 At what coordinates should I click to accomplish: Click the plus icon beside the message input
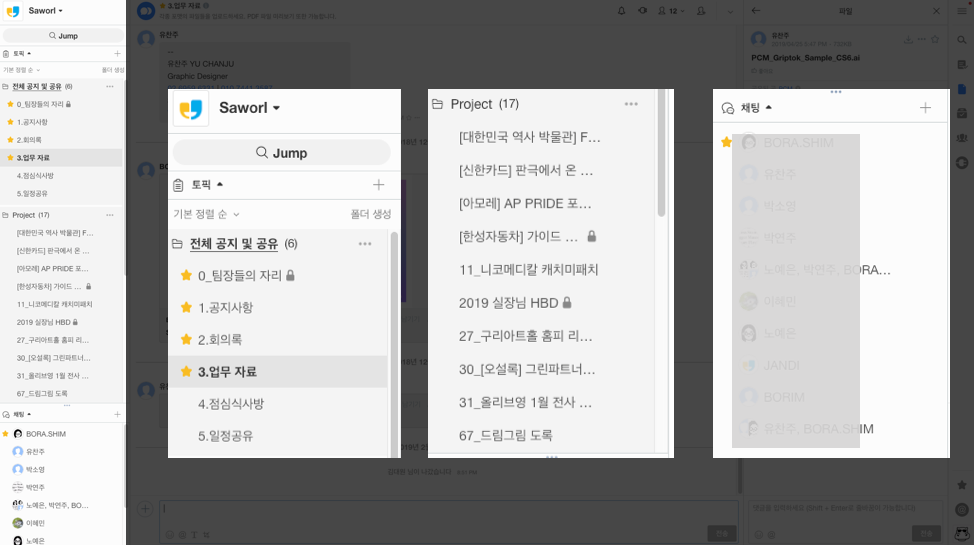pos(147,508)
